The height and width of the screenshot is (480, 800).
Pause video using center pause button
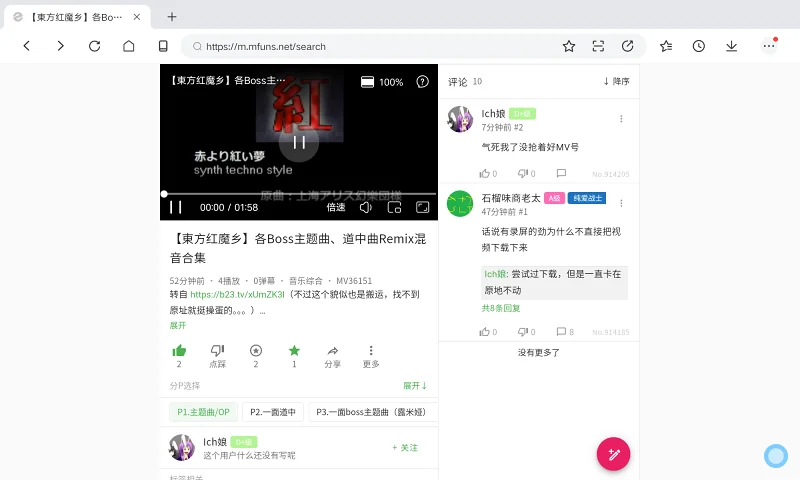299,142
